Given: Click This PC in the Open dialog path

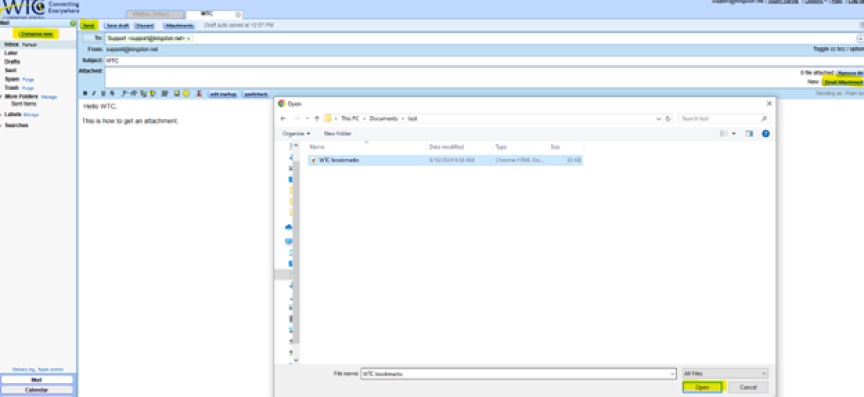Looking at the screenshot, I should point(349,119).
